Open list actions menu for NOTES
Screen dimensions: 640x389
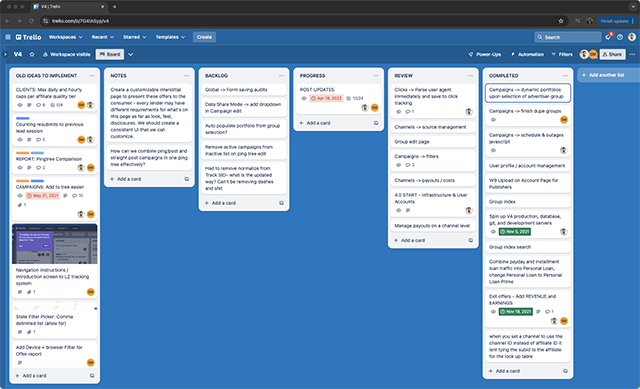pyautogui.click(x=187, y=76)
